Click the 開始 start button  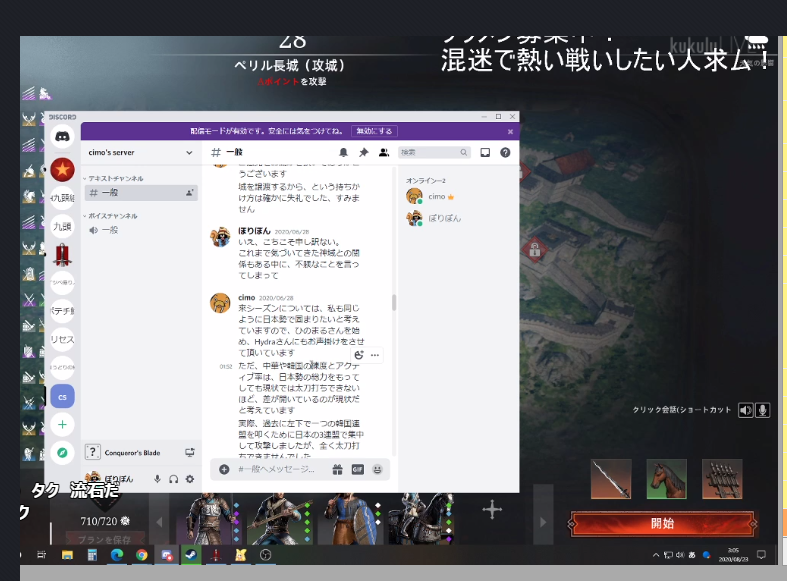663,524
